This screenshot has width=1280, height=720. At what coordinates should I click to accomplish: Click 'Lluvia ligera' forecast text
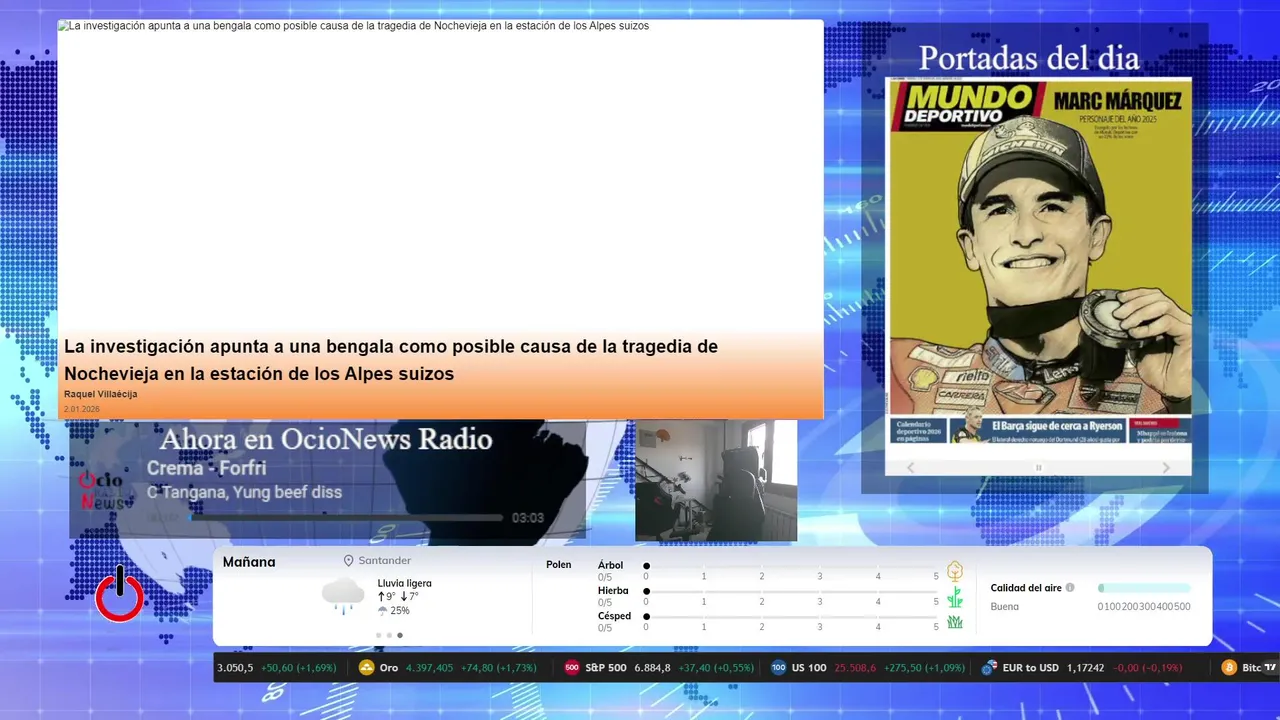[405, 583]
